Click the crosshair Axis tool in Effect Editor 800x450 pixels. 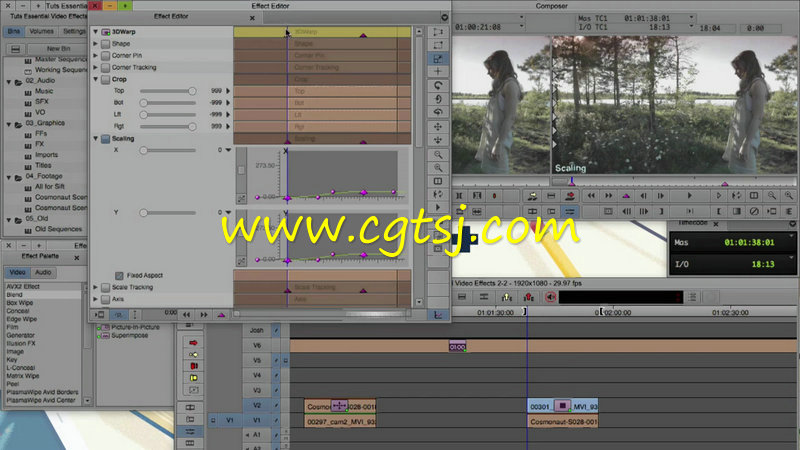pyautogui.click(x=438, y=71)
